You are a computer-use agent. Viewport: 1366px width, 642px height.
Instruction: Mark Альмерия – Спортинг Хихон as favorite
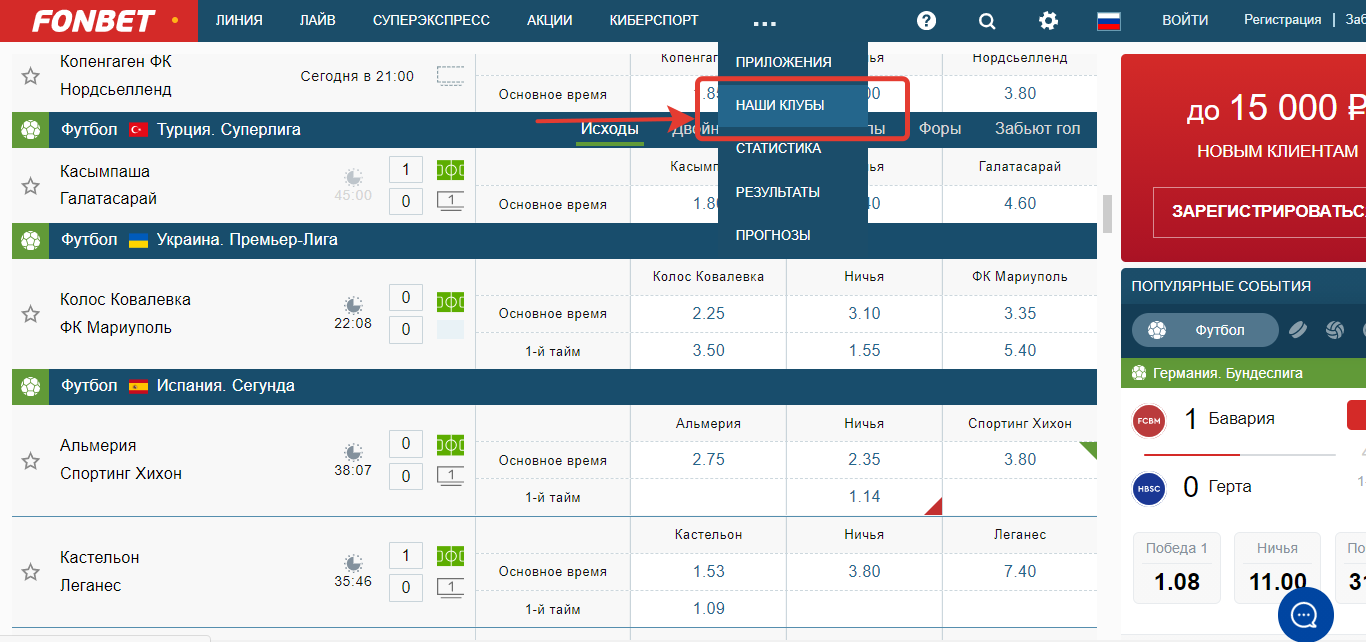click(31, 460)
